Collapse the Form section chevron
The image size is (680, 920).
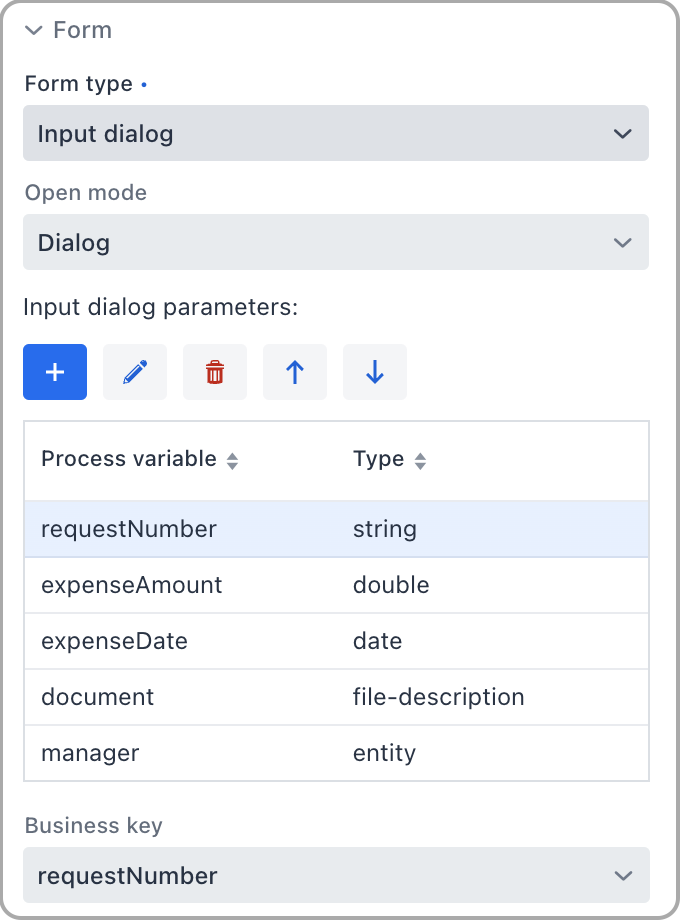[34, 31]
